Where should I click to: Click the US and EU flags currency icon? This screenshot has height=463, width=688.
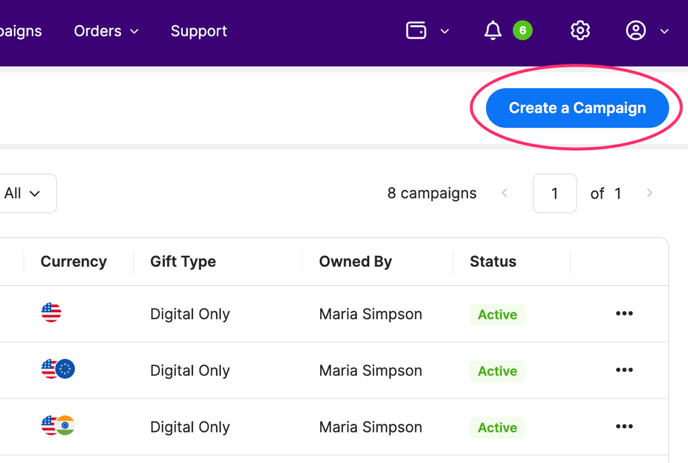pyautogui.click(x=58, y=370)
